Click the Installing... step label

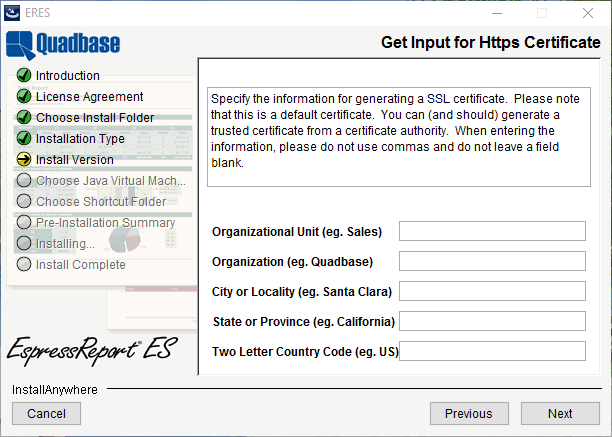[x=65, y=244]
